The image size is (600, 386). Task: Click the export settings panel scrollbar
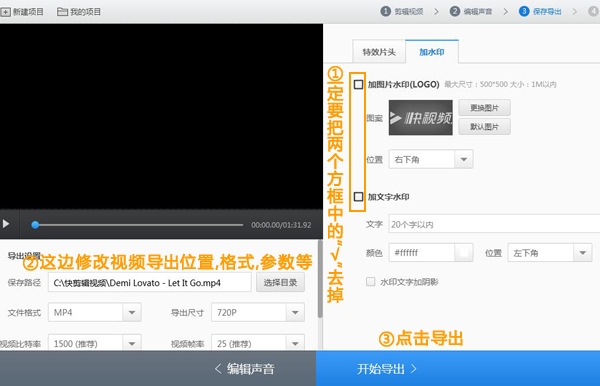[x=320, y=279]
